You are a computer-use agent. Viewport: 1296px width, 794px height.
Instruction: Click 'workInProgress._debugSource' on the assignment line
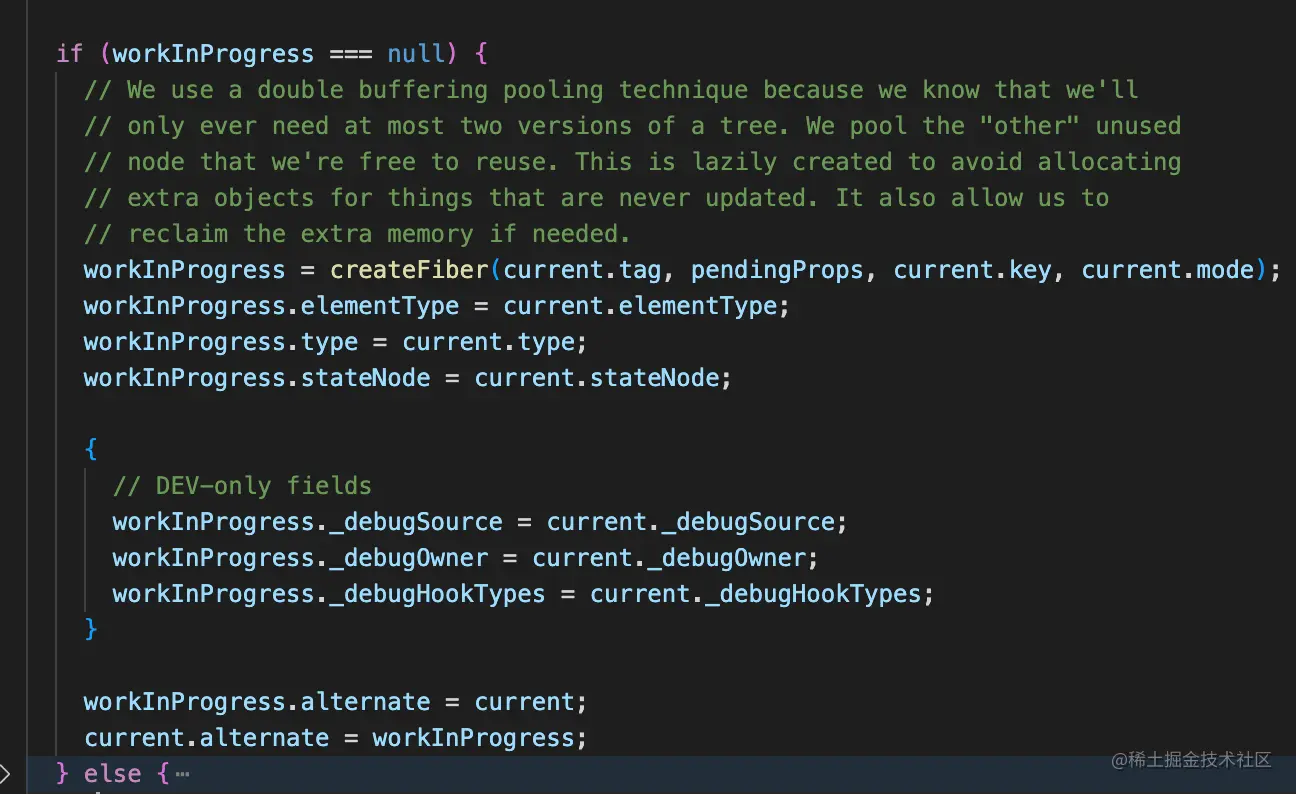307,522
